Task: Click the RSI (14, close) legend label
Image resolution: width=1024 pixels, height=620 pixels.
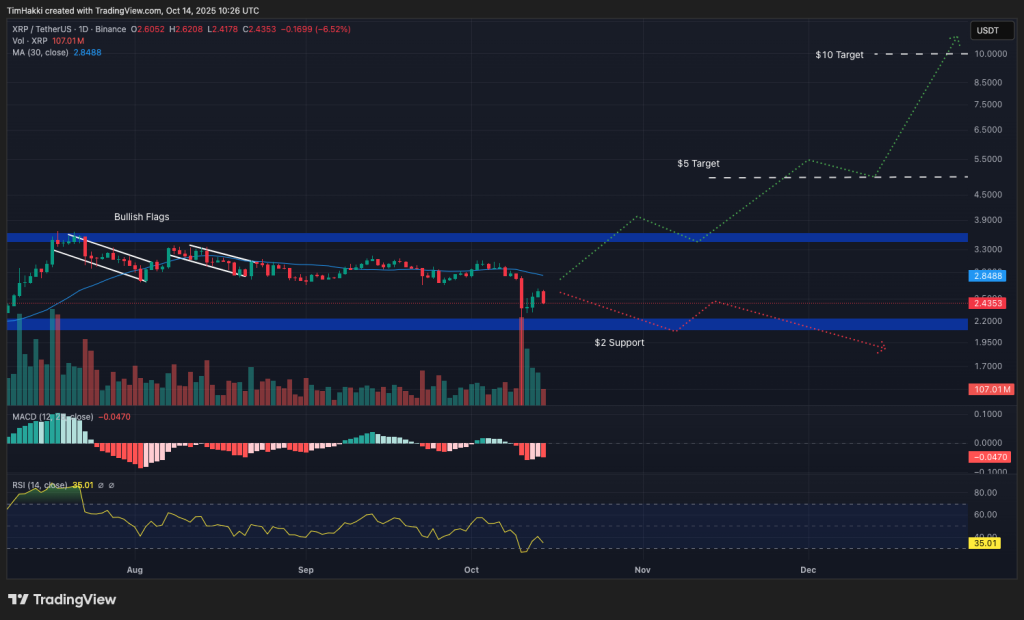Action: point(40,485)
